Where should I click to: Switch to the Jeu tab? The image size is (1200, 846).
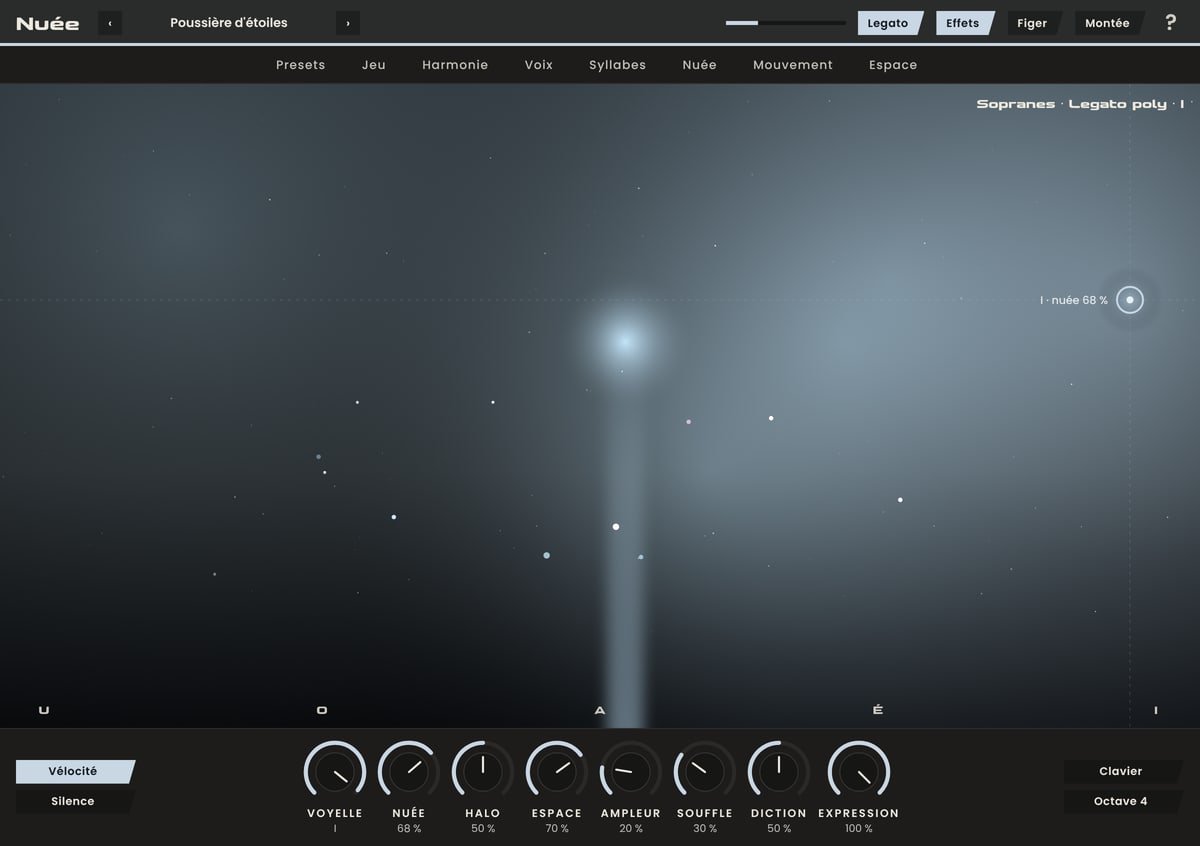(374, 65)
